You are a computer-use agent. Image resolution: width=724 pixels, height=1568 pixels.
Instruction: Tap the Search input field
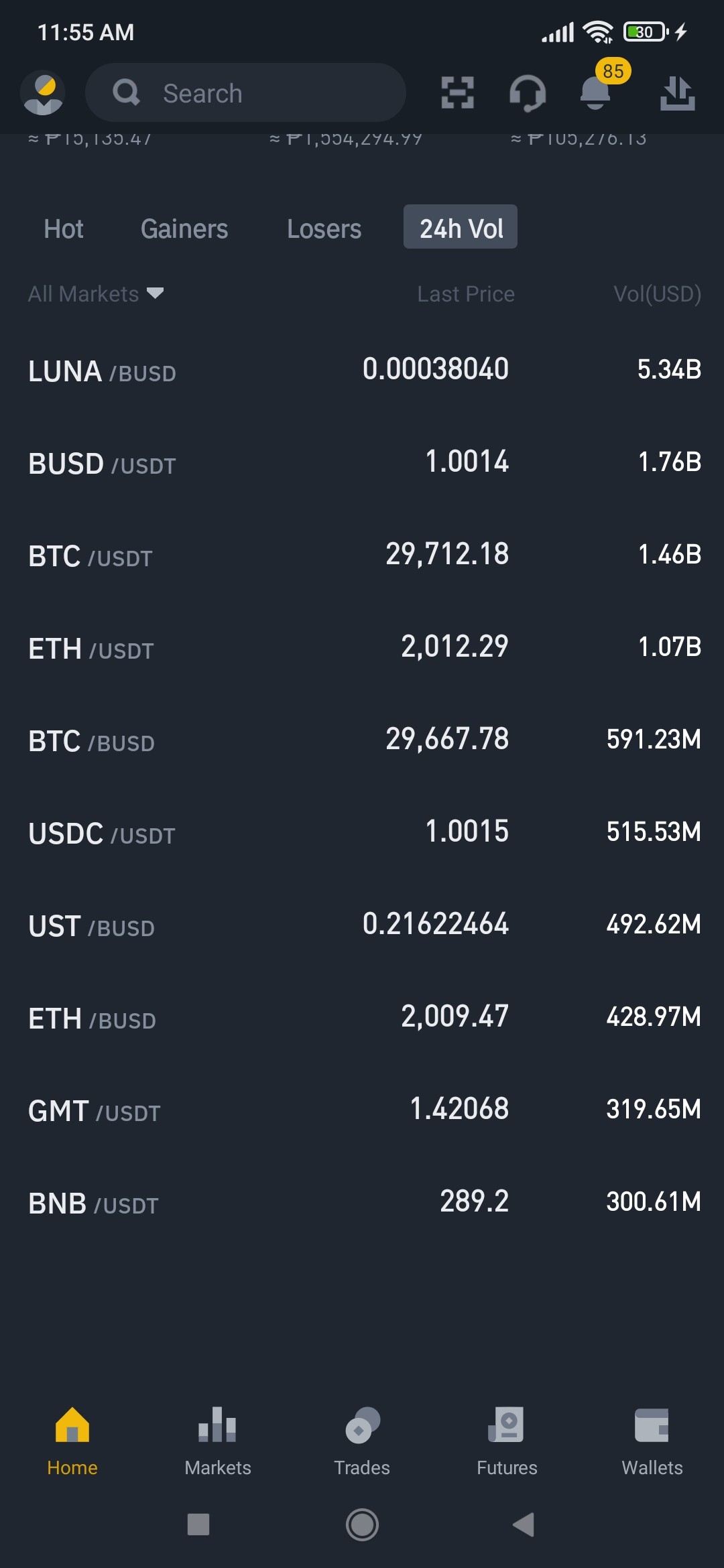click(245, 92)
